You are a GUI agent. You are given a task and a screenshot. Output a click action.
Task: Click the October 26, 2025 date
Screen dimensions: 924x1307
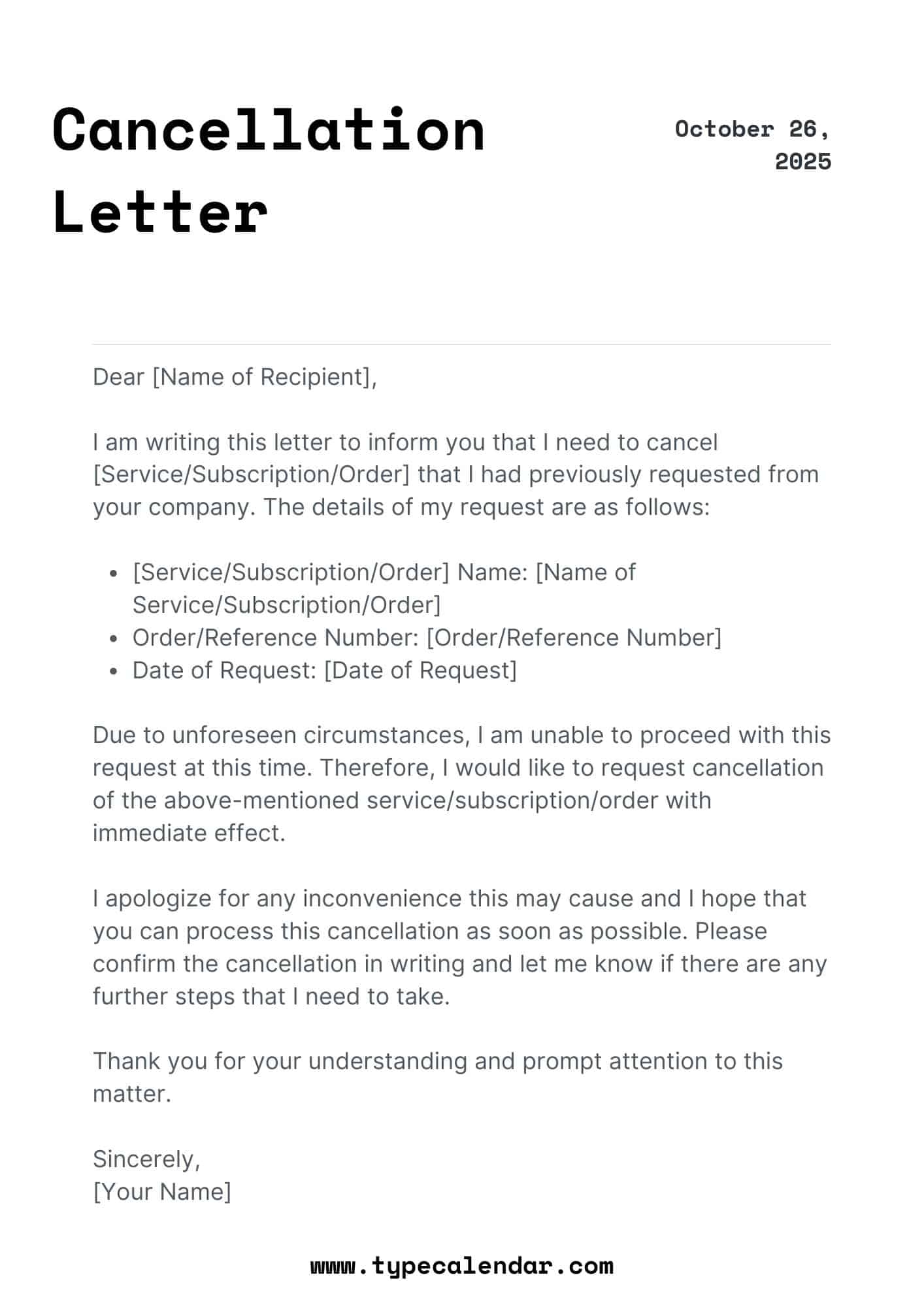click(x=753, y=145)
